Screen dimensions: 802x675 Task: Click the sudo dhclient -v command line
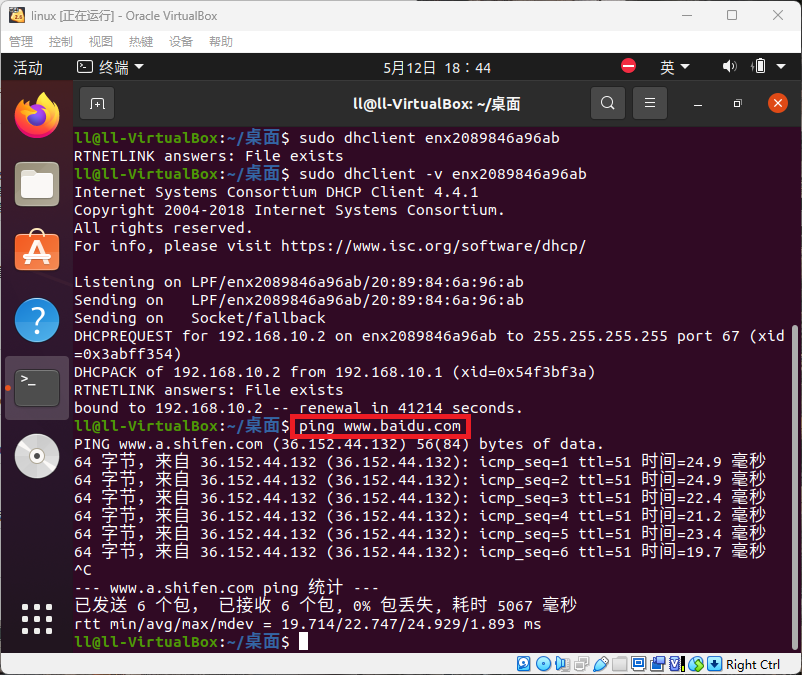442,174
